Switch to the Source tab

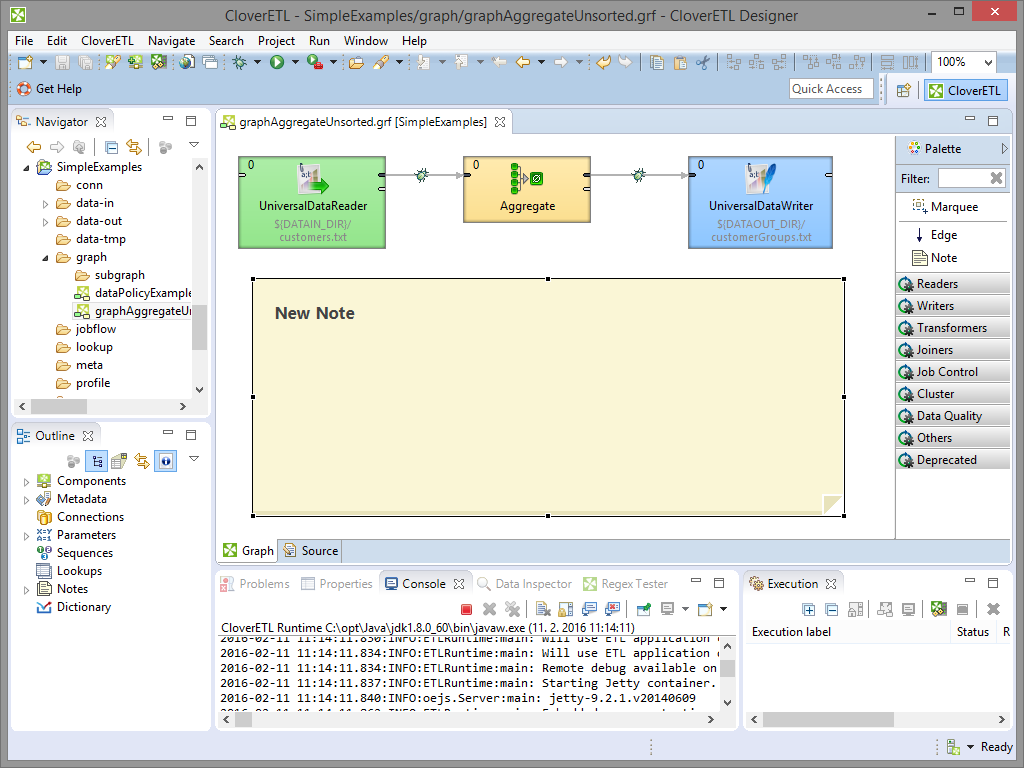[x=311, y=550]
